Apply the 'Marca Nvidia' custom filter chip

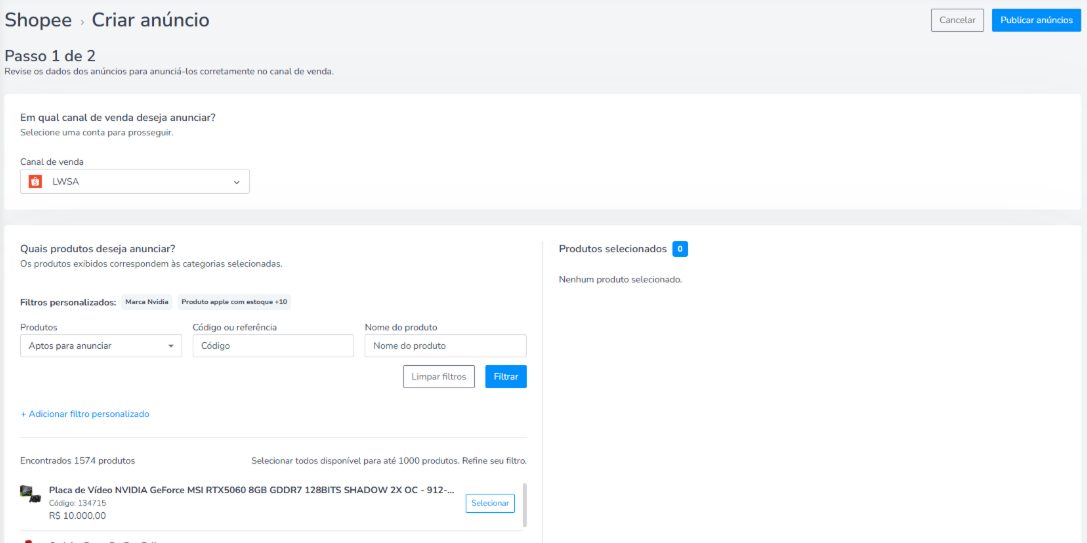pyautogui.click(x=146, y=302)
